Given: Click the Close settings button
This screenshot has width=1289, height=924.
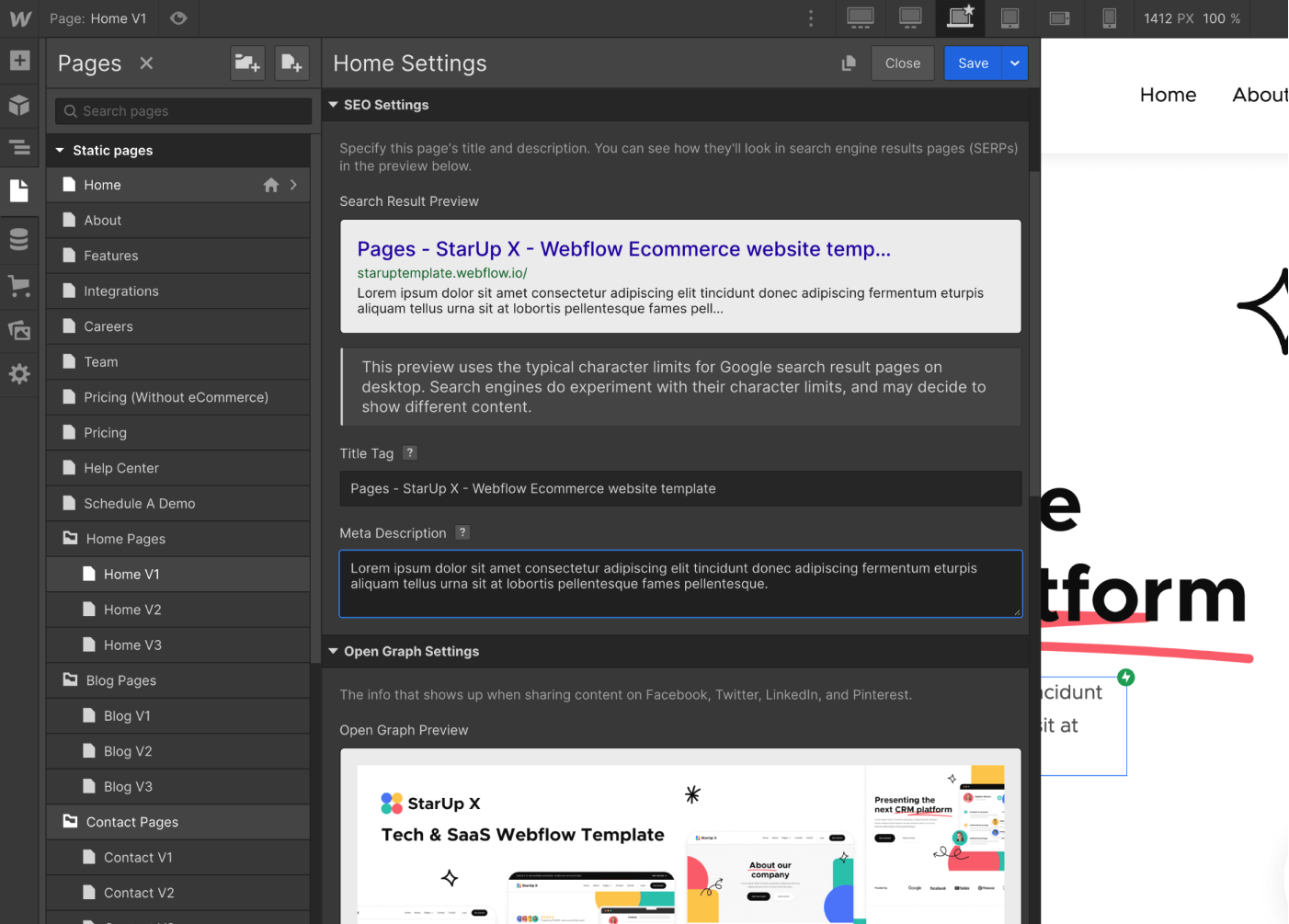Looking at the screenshot, I should point(903,63).
